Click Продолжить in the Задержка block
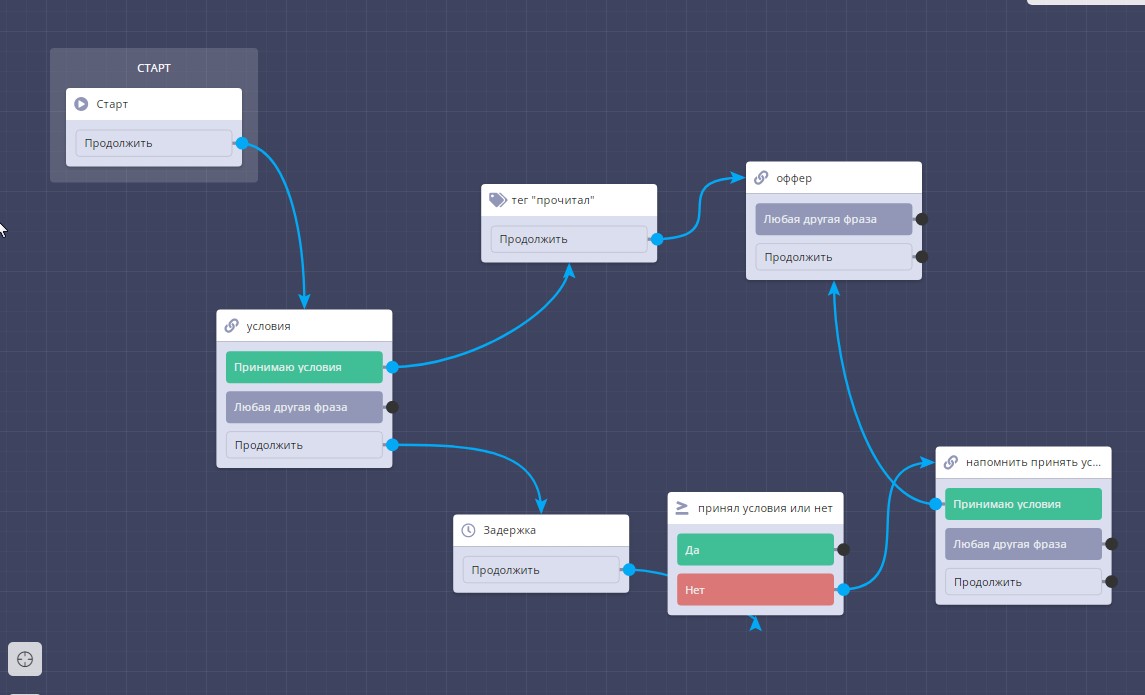 click(x=540, y=570)
